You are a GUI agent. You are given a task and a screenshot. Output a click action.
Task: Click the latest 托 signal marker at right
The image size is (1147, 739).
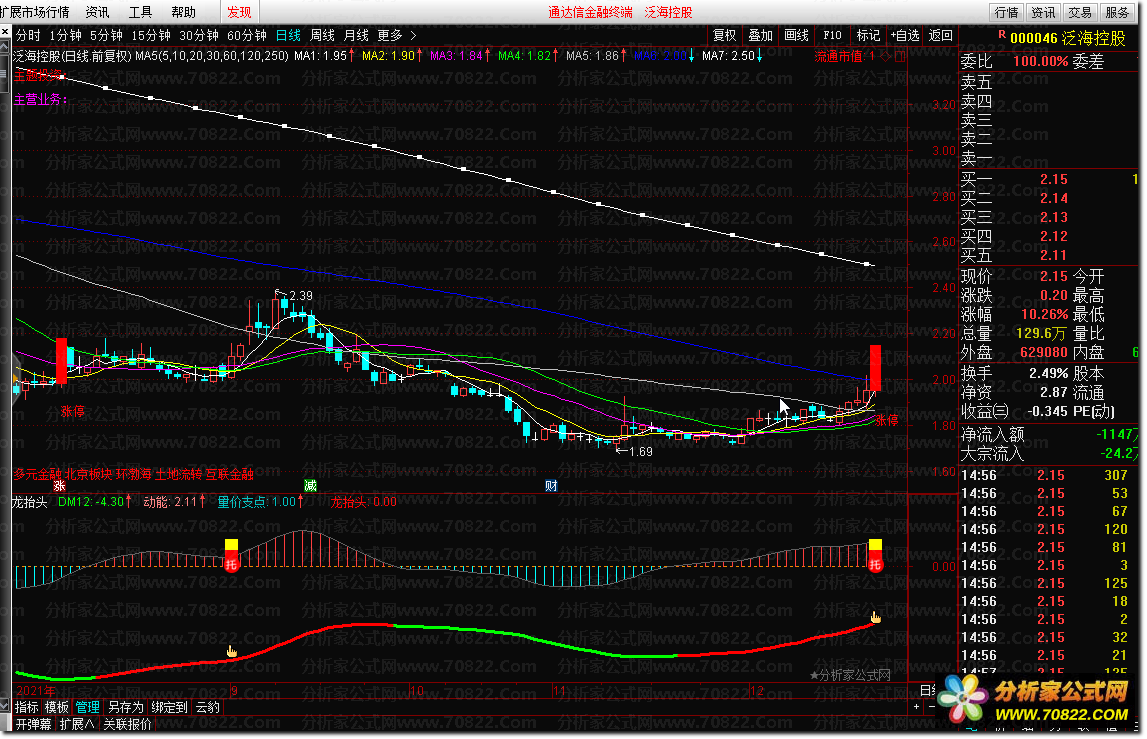[x=875, y=563]
